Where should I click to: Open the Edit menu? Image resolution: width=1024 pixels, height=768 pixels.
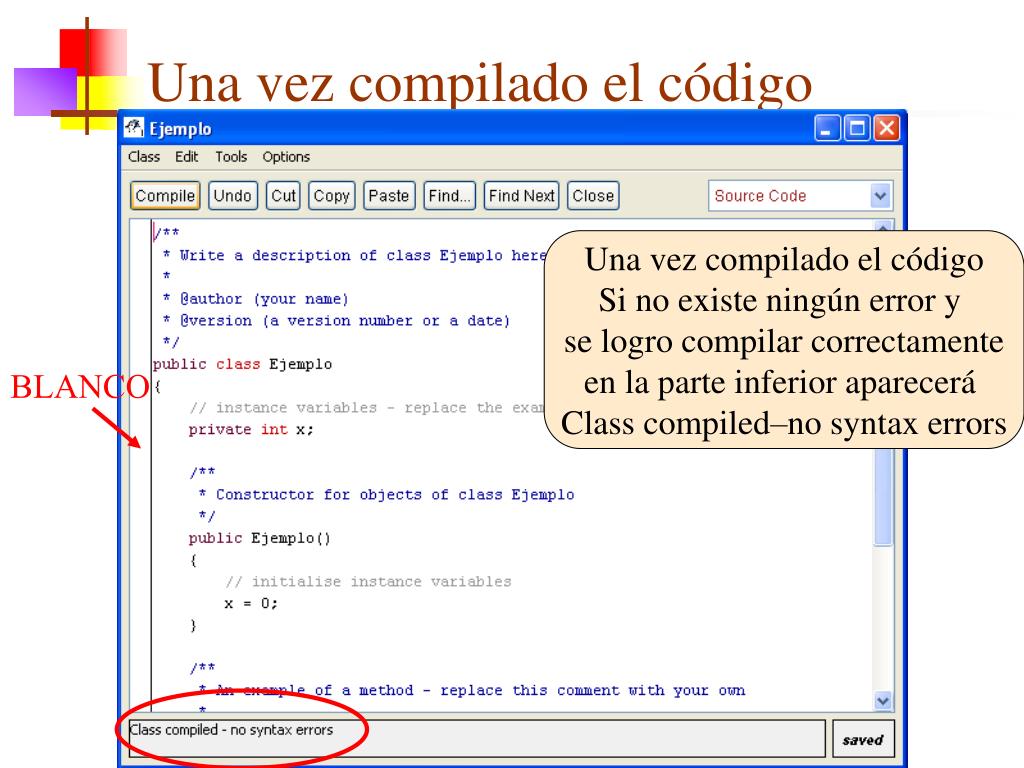(x=186, y=157)
